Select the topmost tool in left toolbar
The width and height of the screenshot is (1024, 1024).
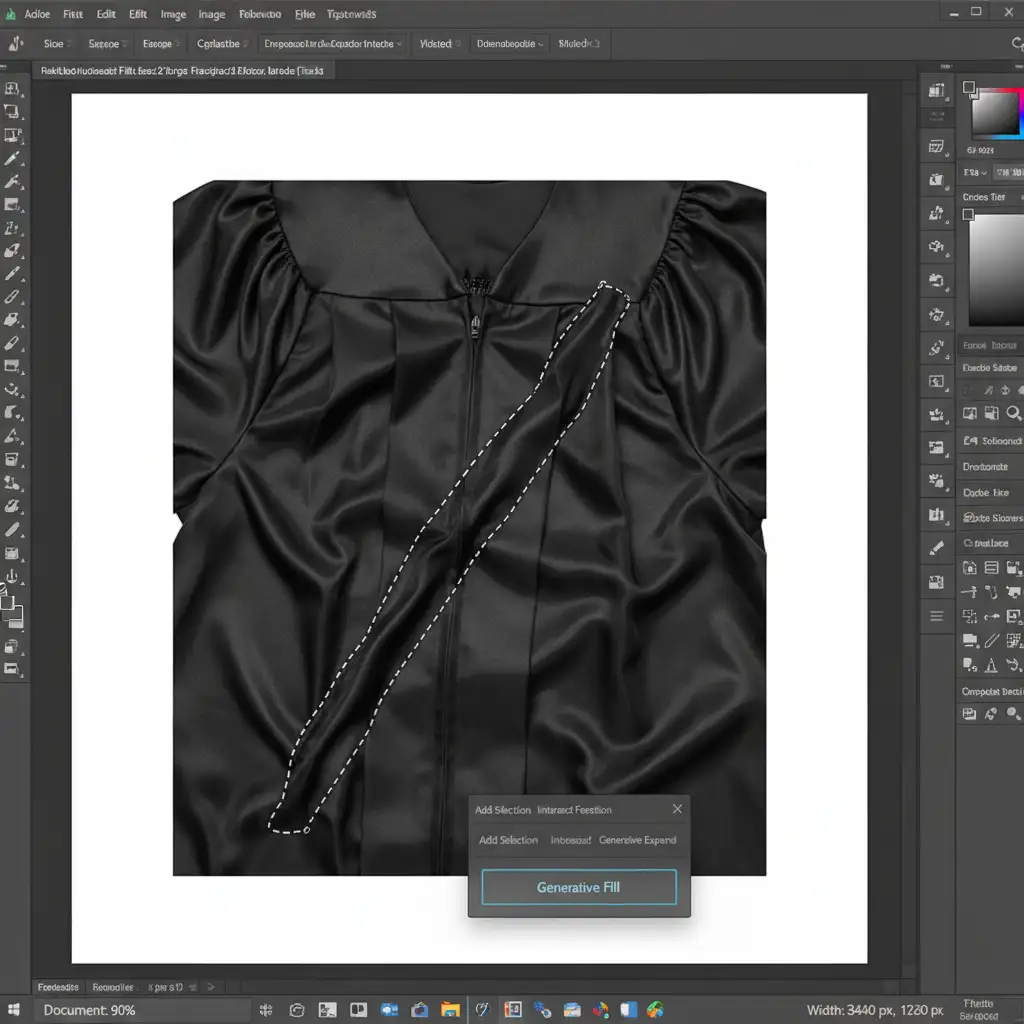(x=13, y=89)
